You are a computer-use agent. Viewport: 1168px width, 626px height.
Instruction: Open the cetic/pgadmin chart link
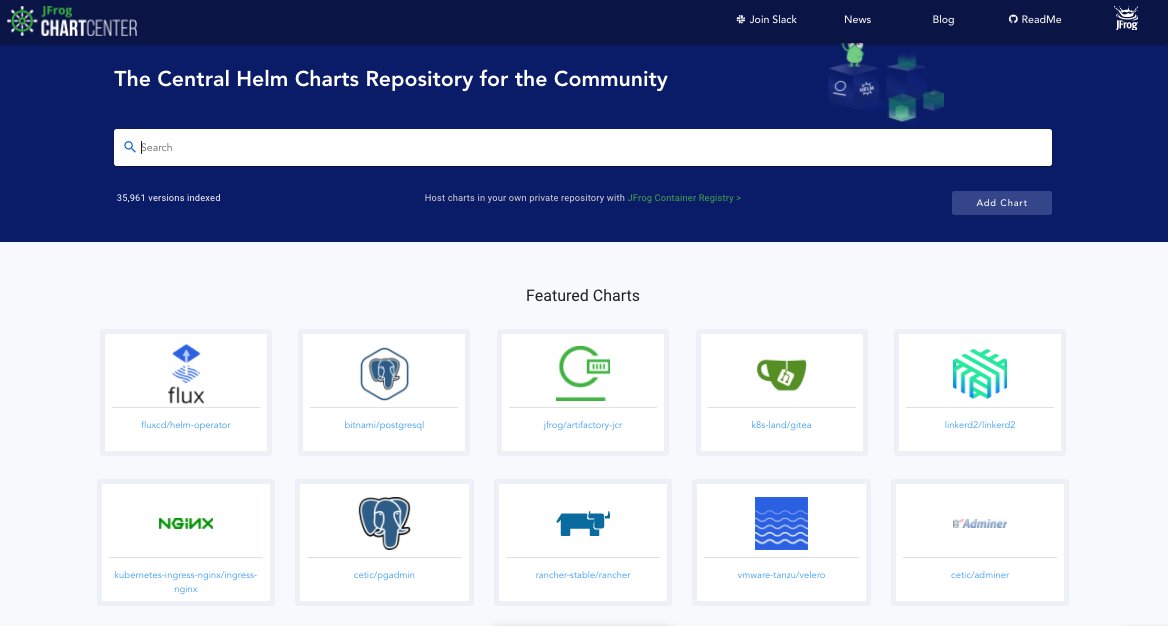tap(384, 575)
